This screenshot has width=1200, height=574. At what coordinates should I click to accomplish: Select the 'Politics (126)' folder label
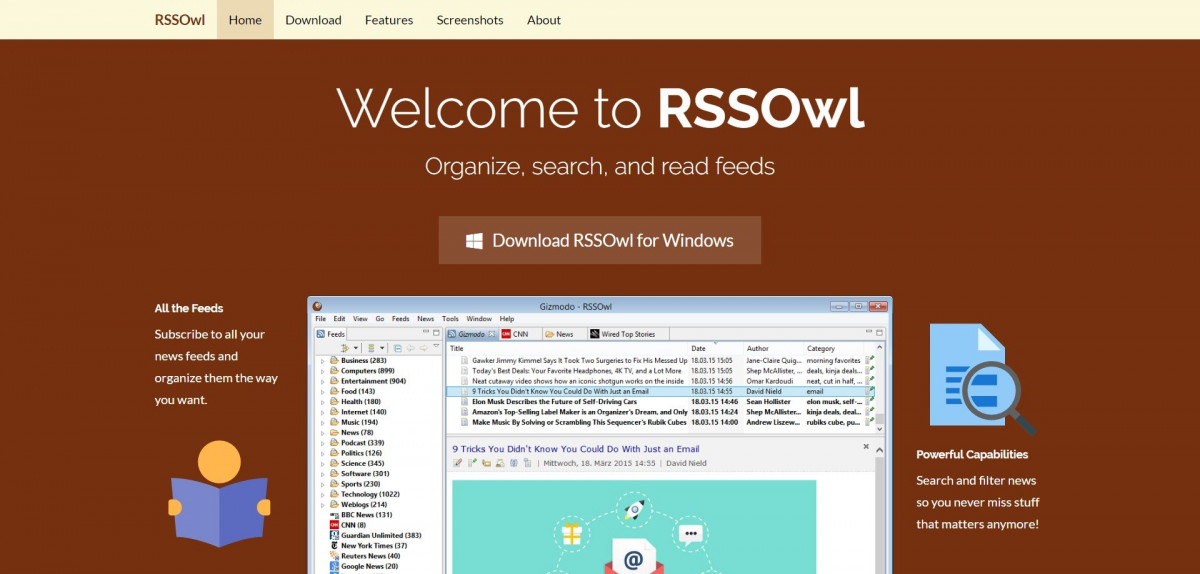361,453
